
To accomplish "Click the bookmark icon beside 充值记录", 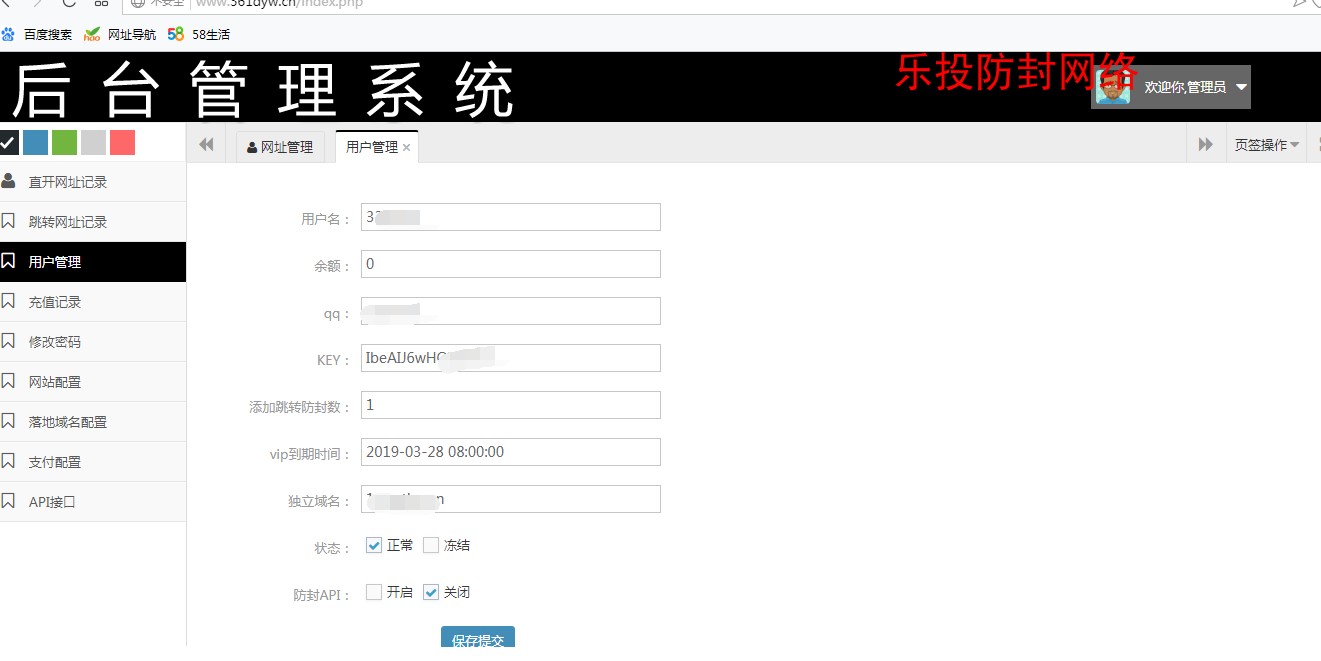I will click(8, 301).
